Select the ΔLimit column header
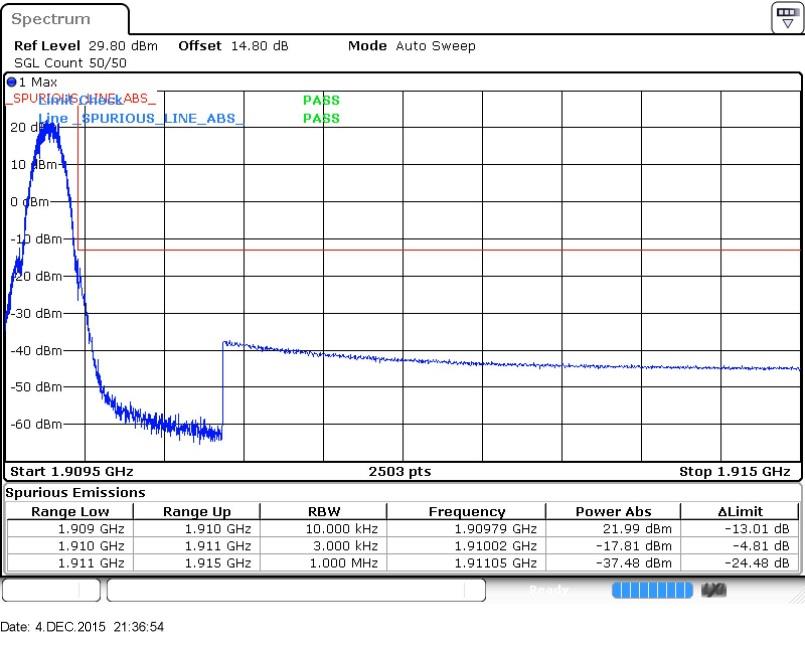Image resolution: width=805 pixels, height=650 pixels. click(x=740, y=511)
